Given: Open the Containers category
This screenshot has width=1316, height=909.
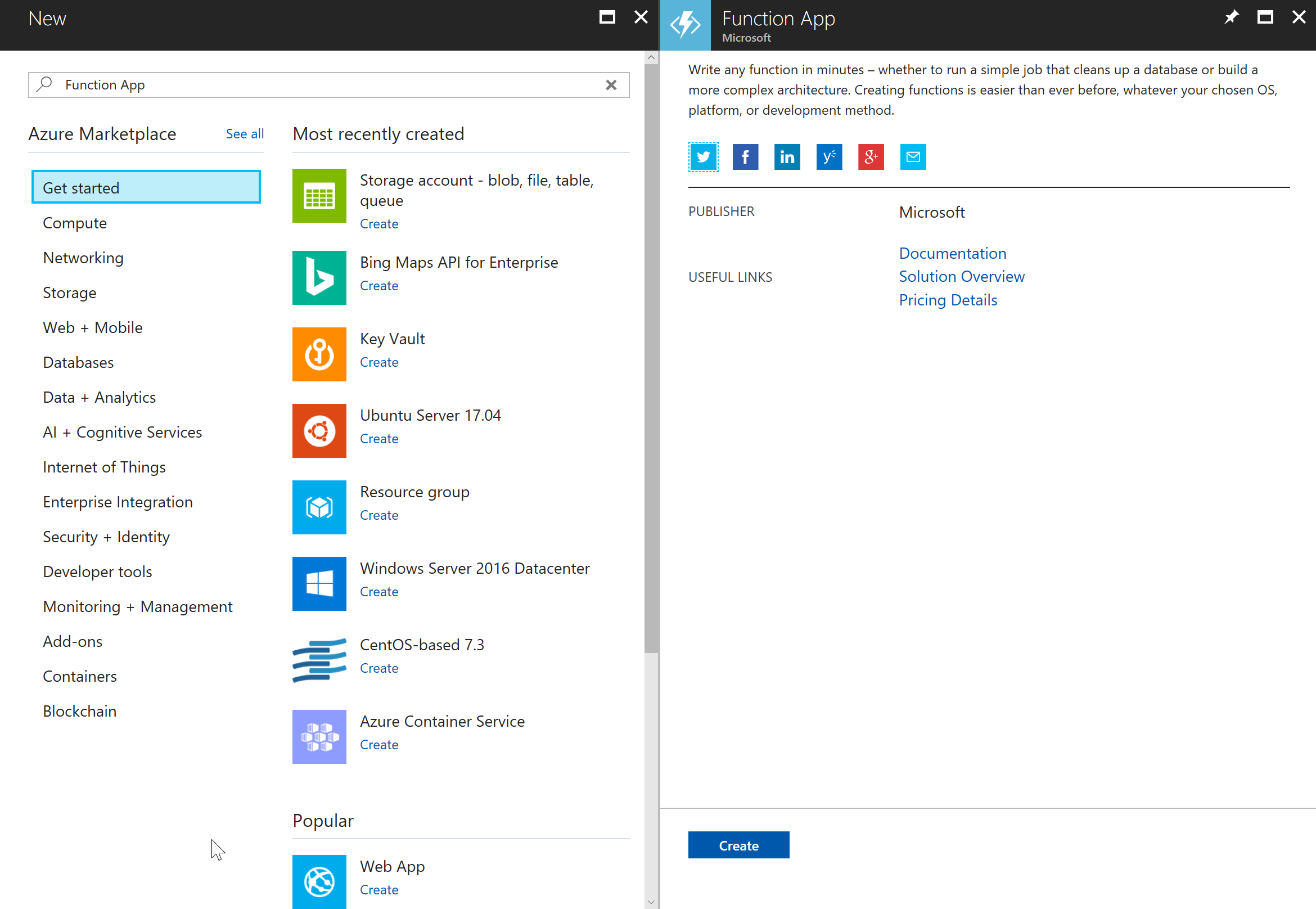Looking at the screenshot, I should click(x=80, y=676).
